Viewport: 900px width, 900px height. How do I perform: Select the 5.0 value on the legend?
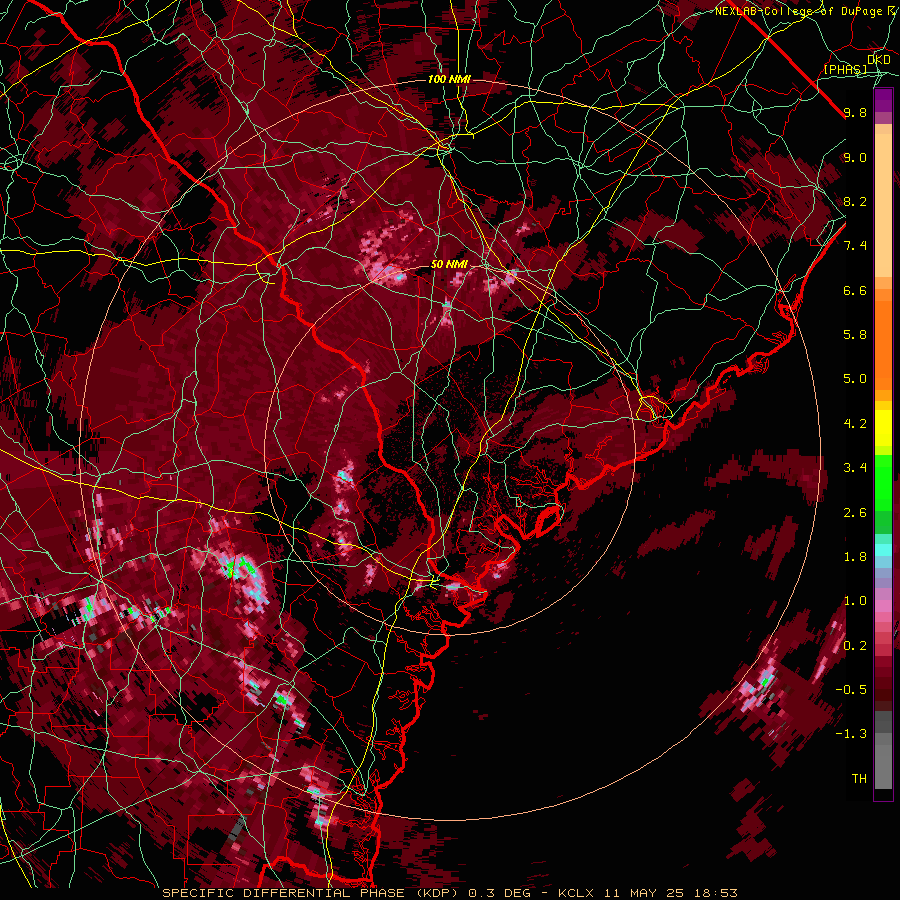(855, 379)
